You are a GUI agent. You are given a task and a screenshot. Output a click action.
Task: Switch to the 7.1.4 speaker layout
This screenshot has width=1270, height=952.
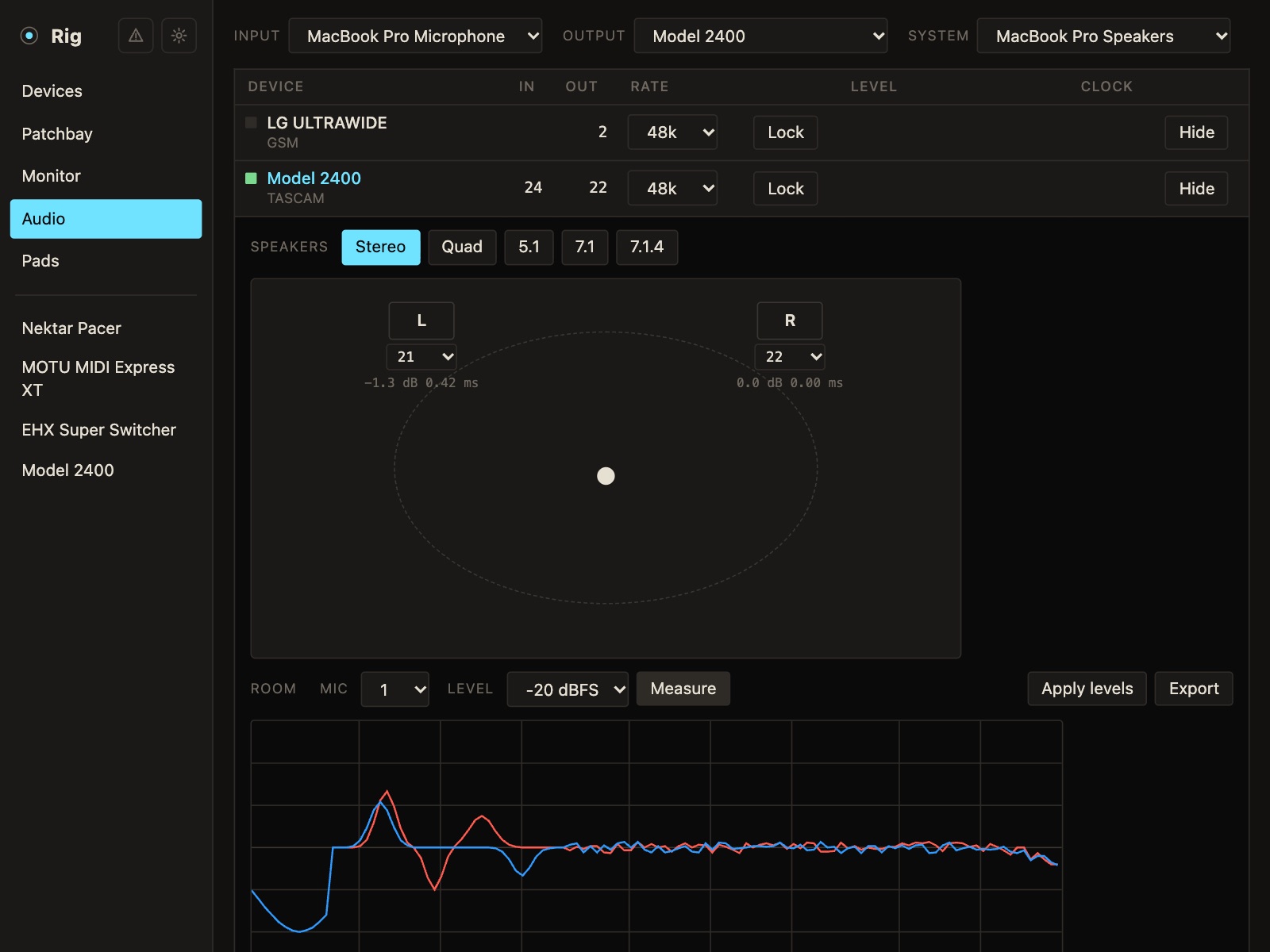647,248
